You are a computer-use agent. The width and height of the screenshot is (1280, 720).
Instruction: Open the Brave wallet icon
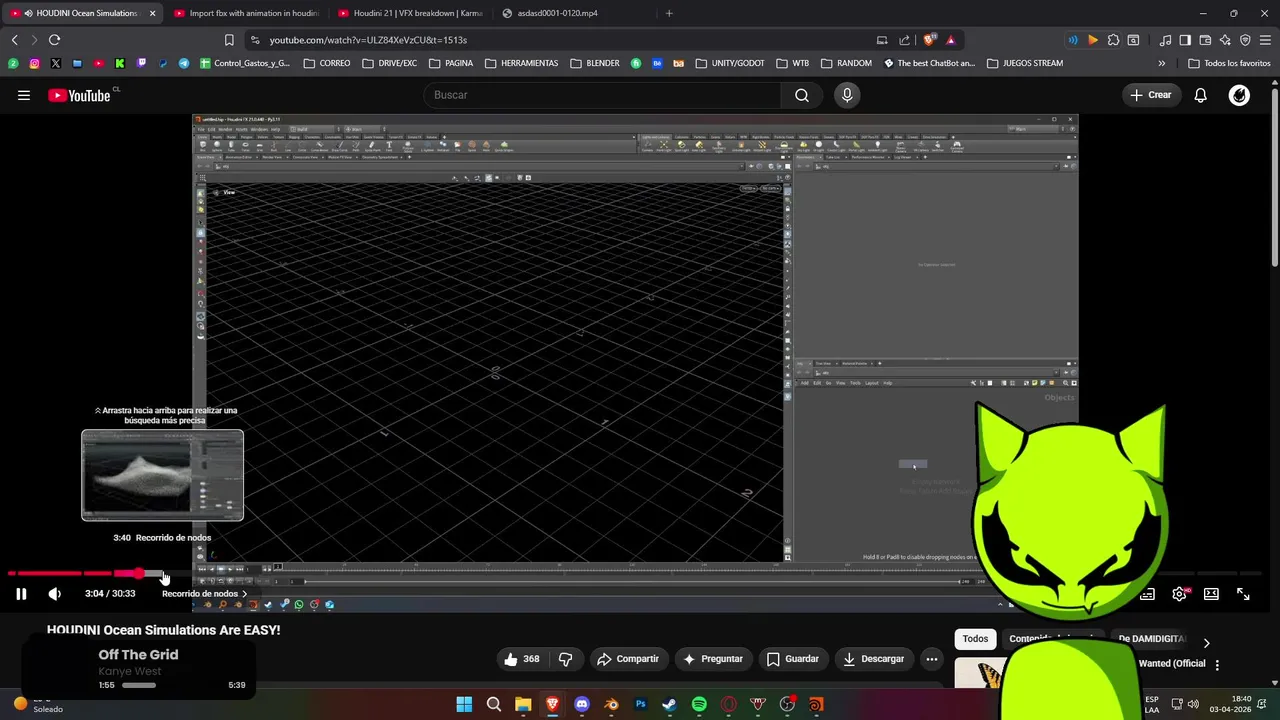1205,40
